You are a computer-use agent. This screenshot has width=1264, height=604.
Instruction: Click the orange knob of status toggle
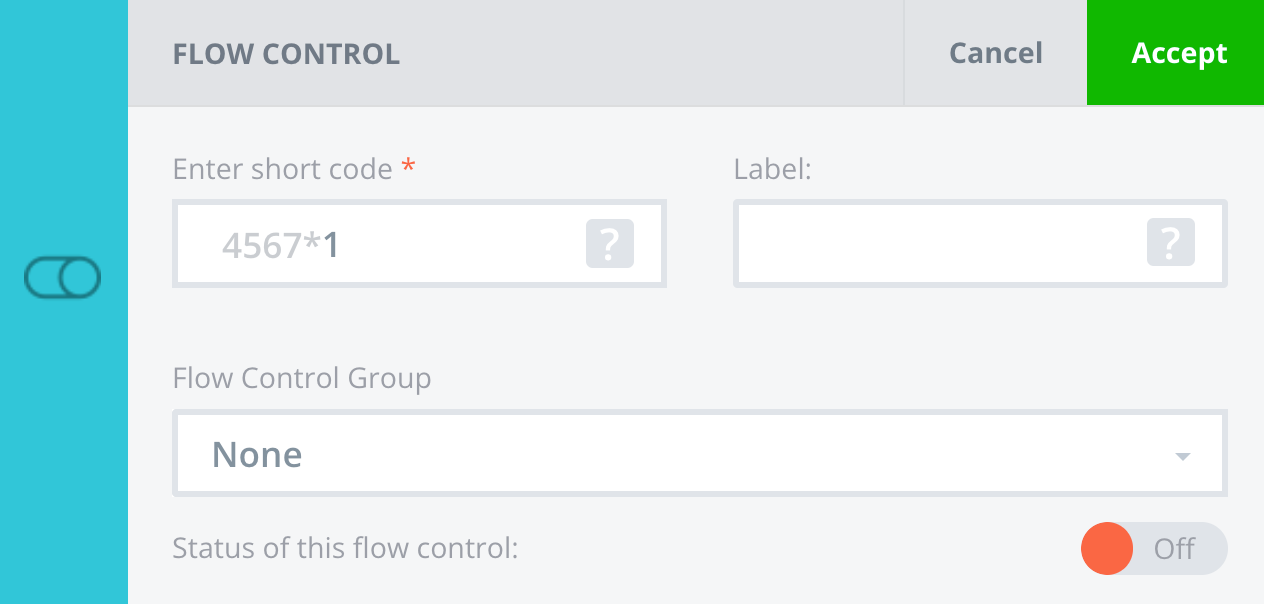point(1107,549)
